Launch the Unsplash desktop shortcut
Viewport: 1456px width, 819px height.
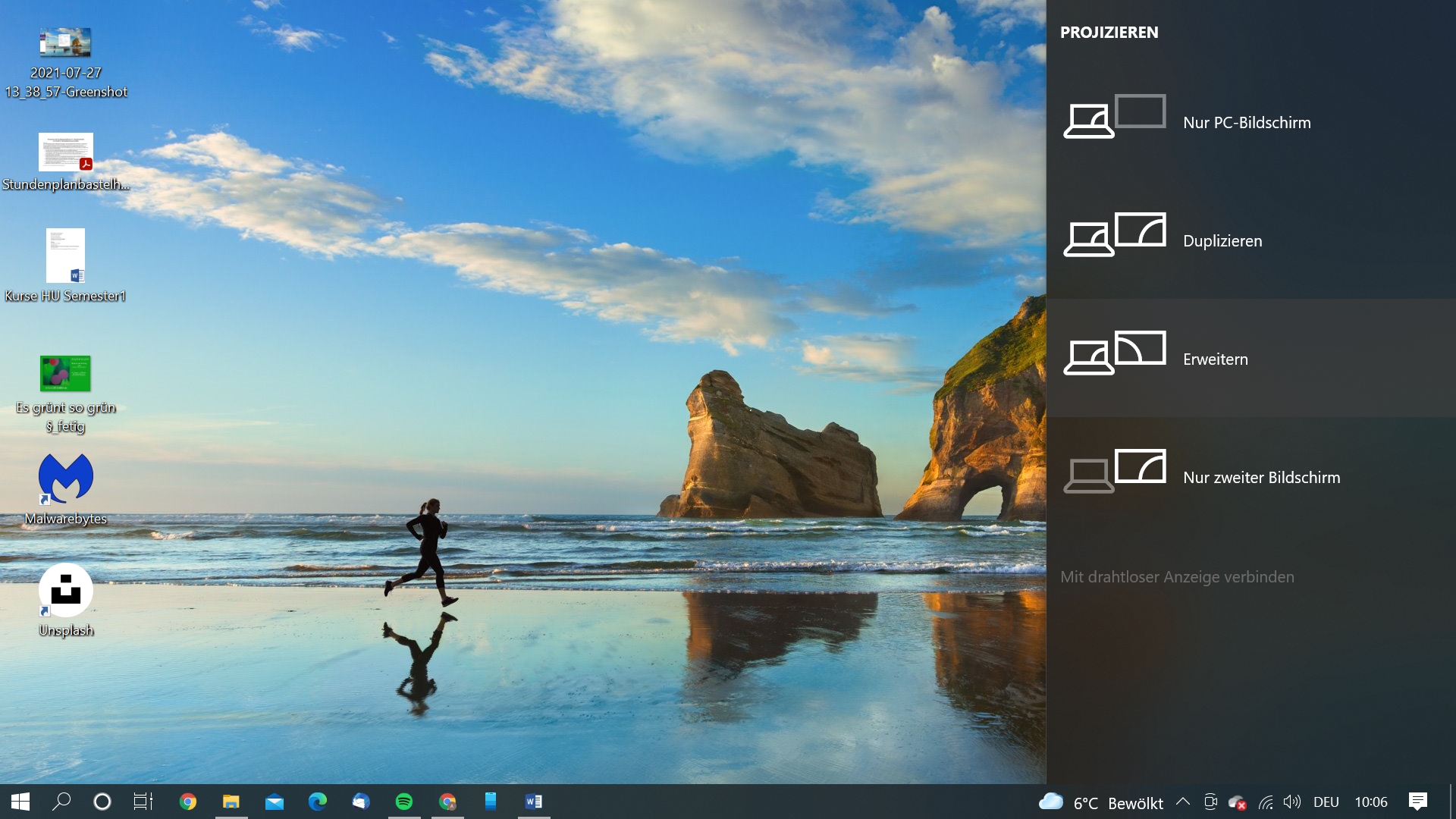(66, 591)
